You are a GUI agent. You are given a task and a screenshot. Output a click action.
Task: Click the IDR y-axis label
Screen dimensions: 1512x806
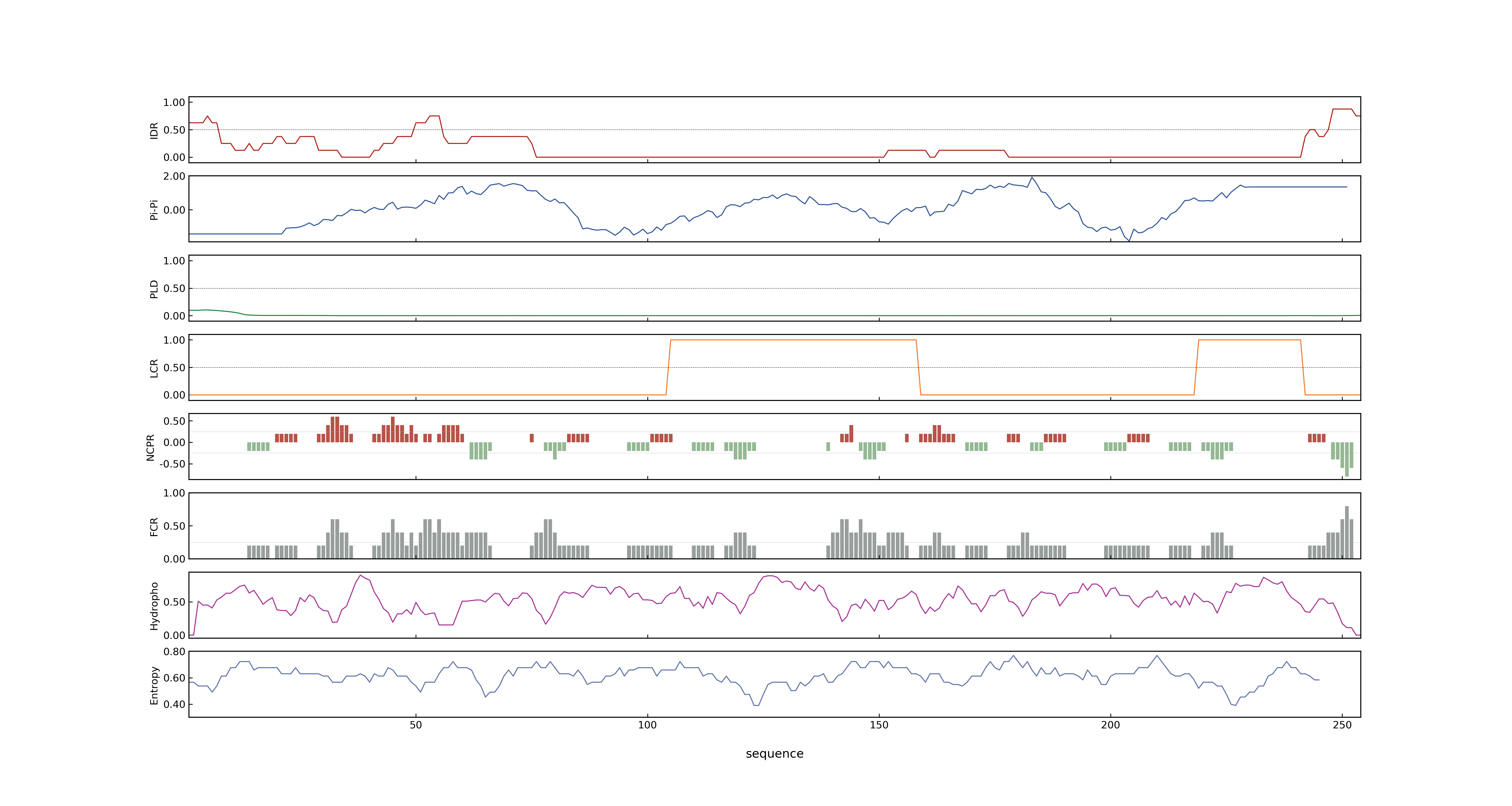(x=154, y=130)
